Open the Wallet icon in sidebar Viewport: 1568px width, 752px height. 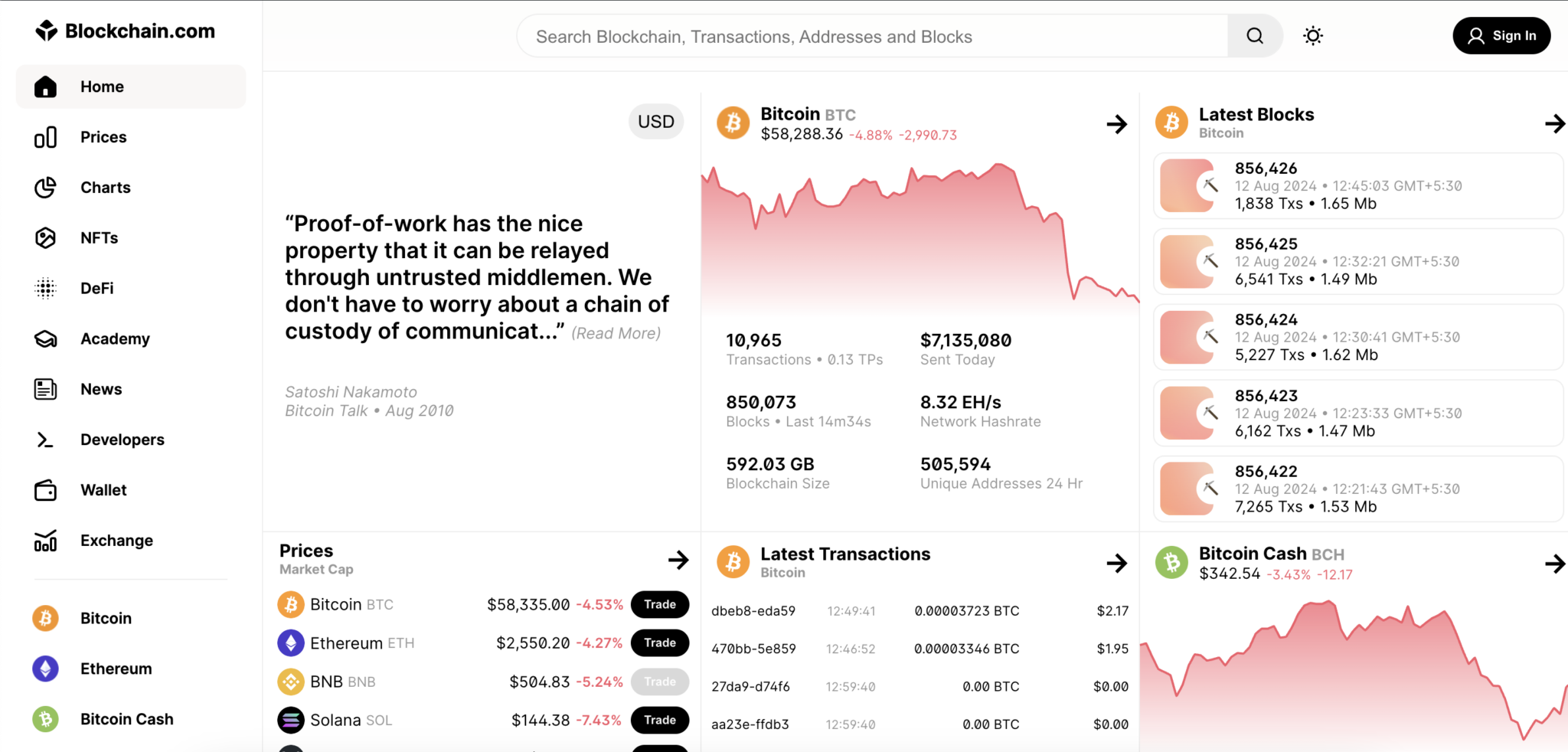point(46,490)
